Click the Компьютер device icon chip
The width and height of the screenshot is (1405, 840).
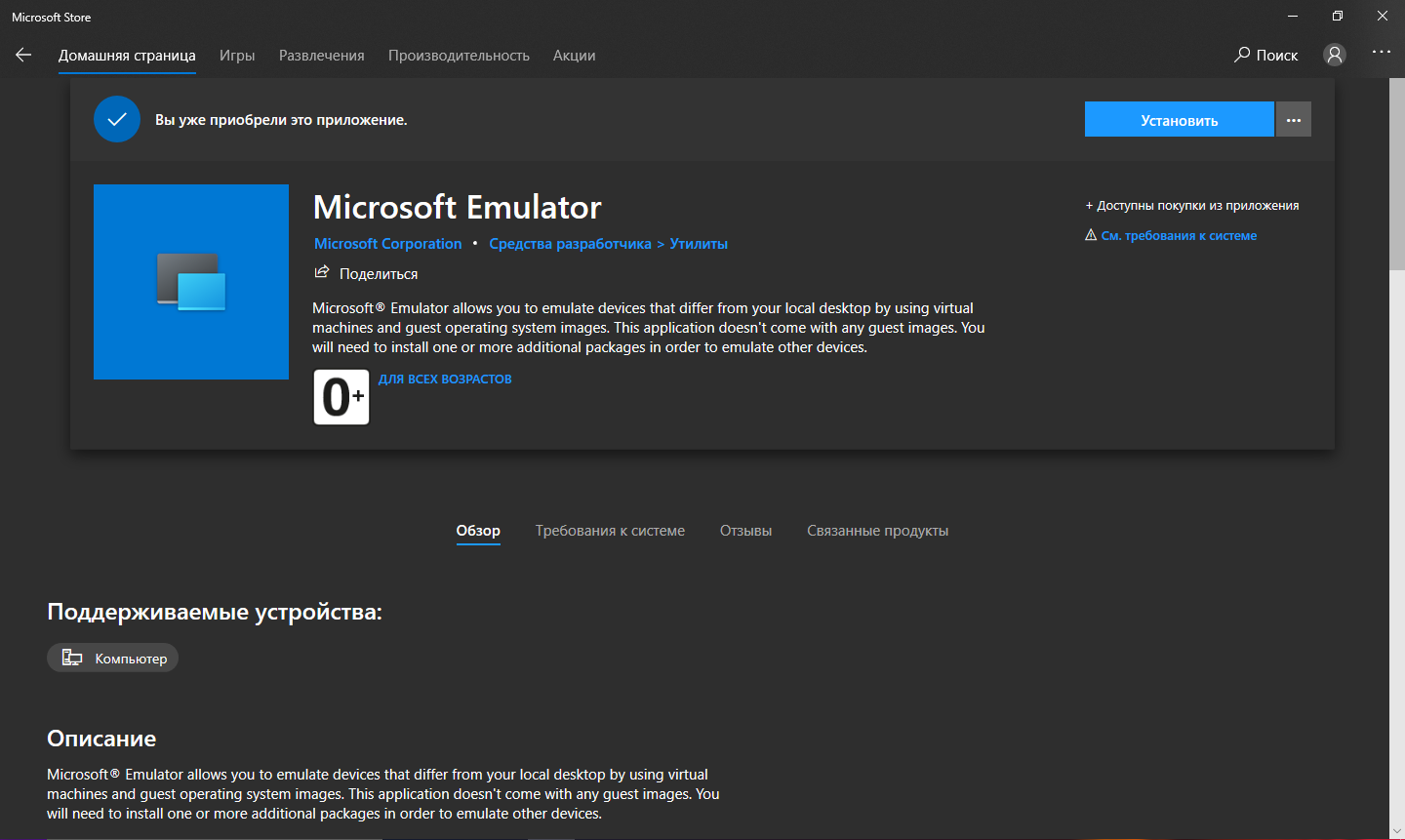click(112, 658)
